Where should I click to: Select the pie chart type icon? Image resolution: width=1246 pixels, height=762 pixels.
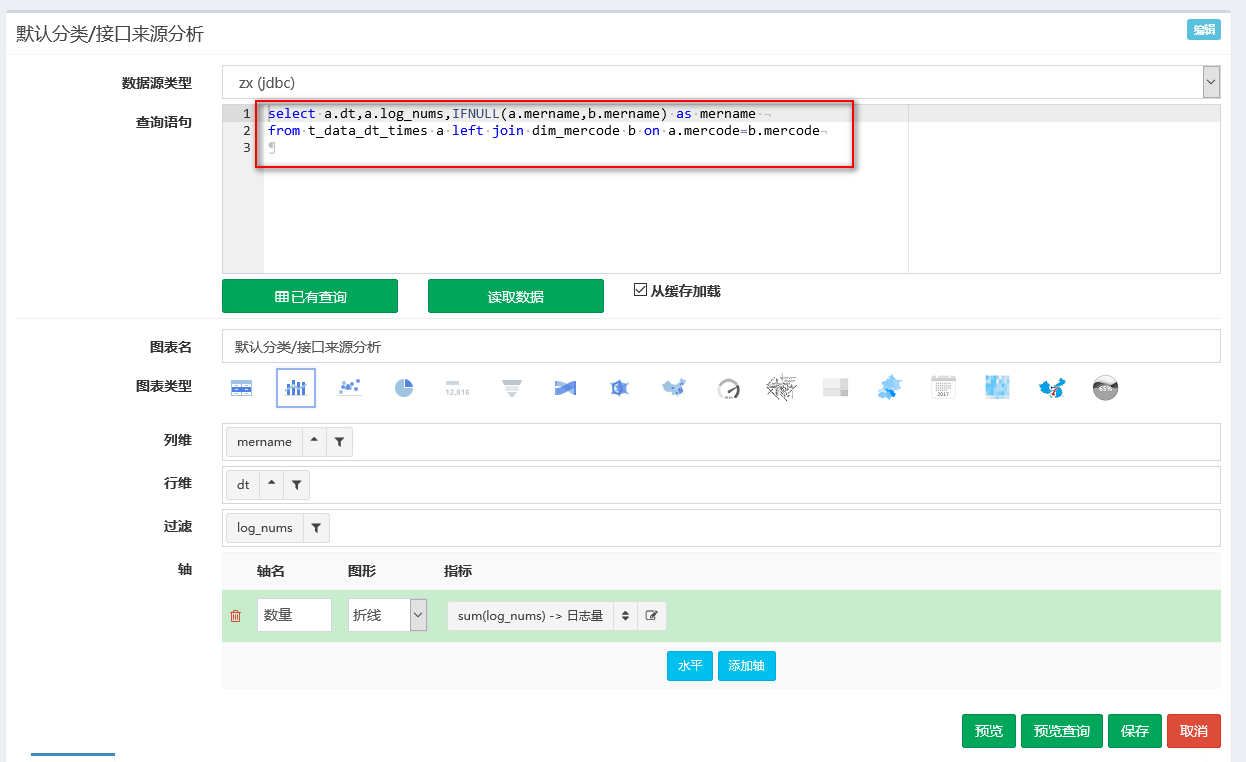[x=404, y=388]
